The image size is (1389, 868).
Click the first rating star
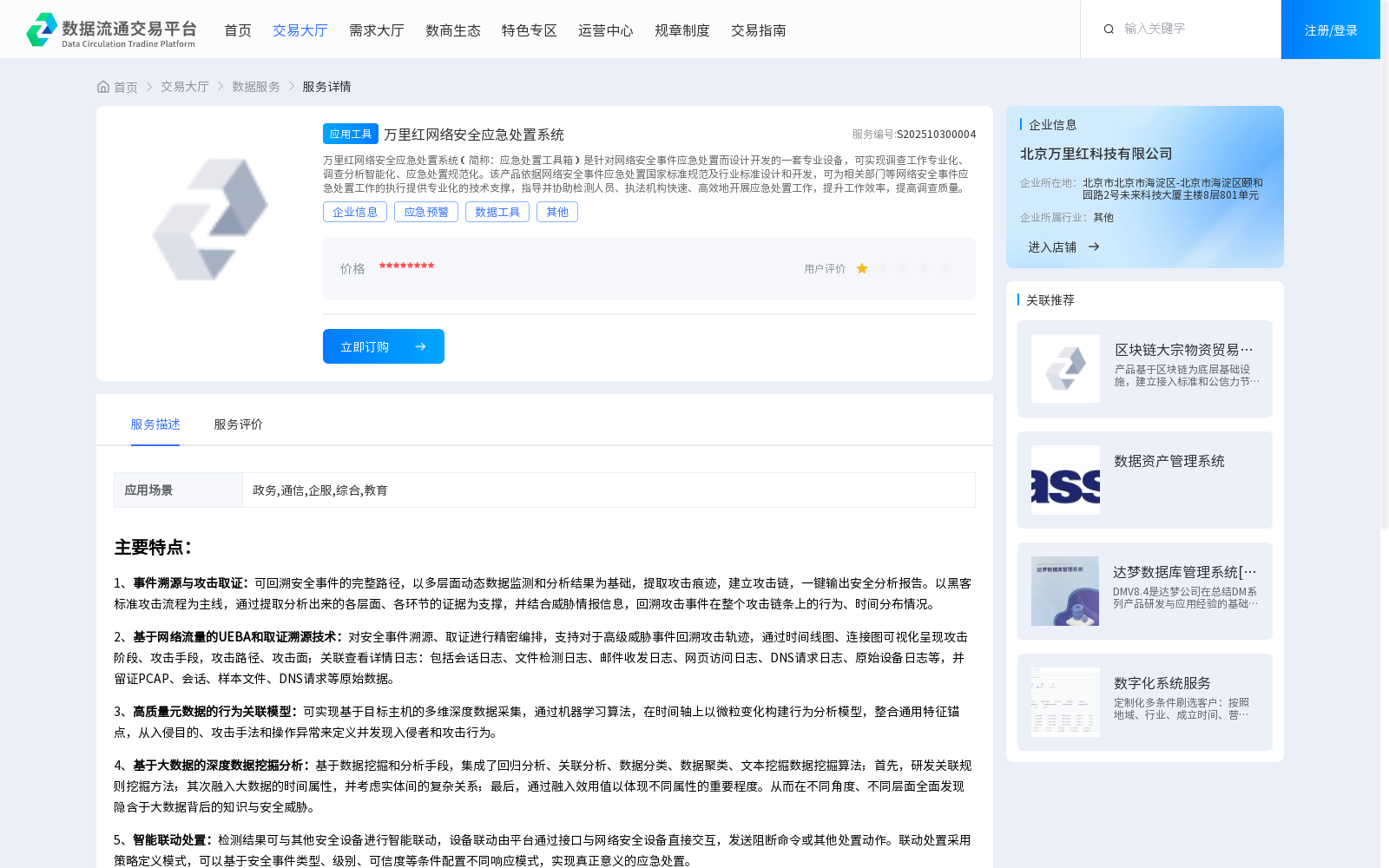coord(862,269)
